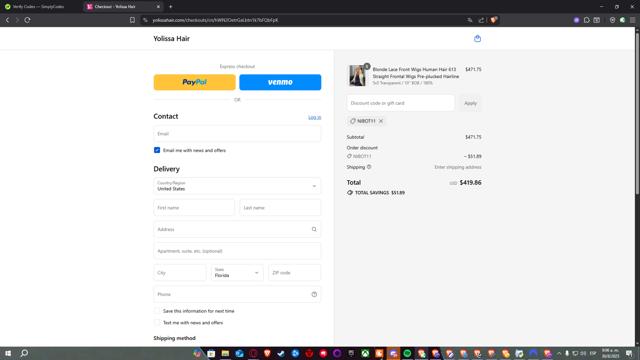Click the site settings icon before the URL

click(145, 20)
